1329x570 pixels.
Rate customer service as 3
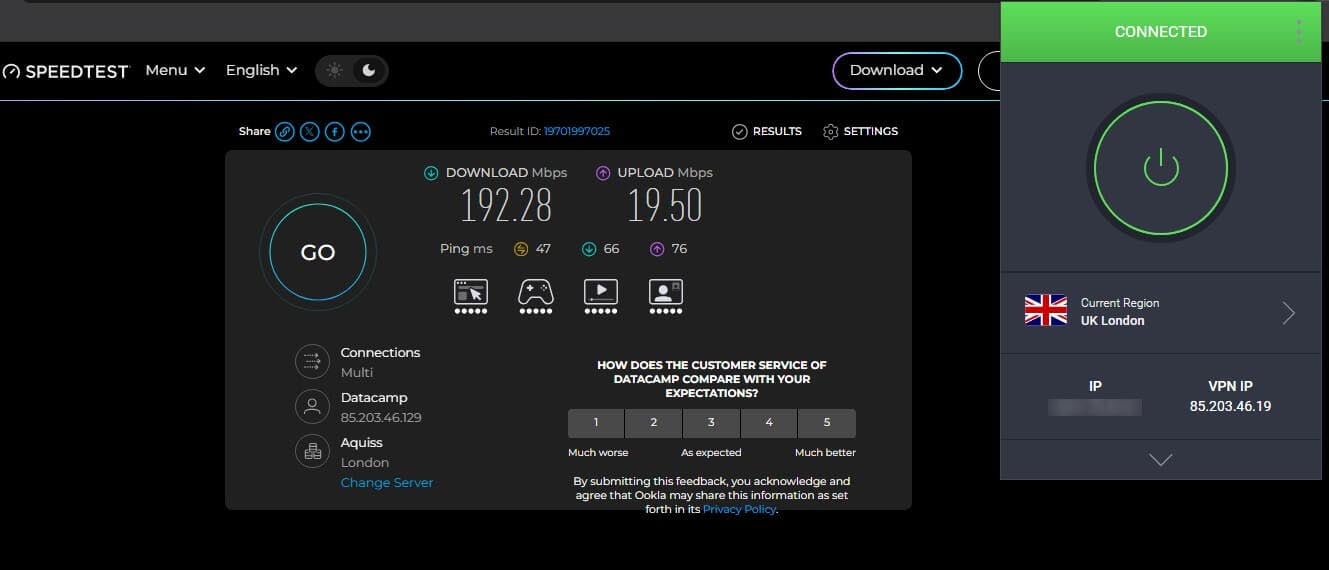pyautogui.click(x=712, y=423)
